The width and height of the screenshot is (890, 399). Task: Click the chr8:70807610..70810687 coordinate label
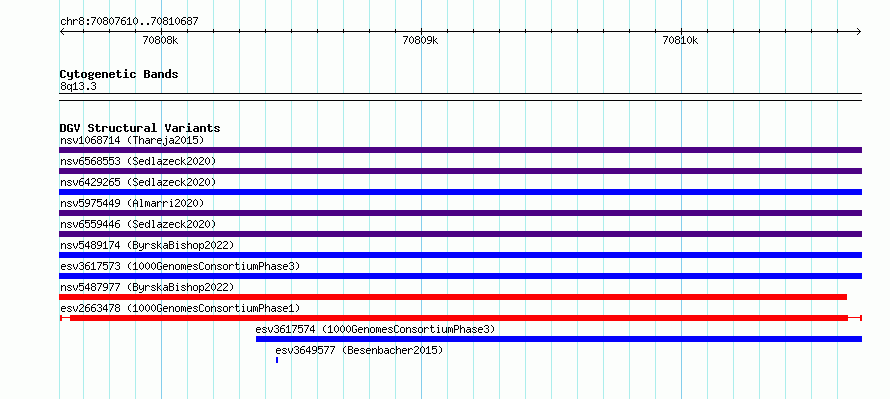(129, 22)
